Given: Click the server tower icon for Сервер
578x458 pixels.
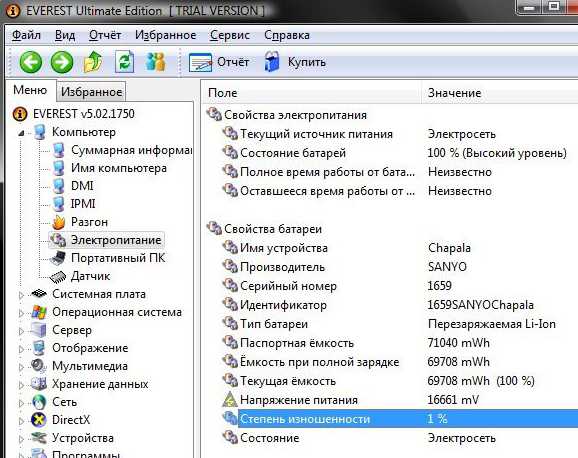Looking at the screenshot, I should (38, 330).
